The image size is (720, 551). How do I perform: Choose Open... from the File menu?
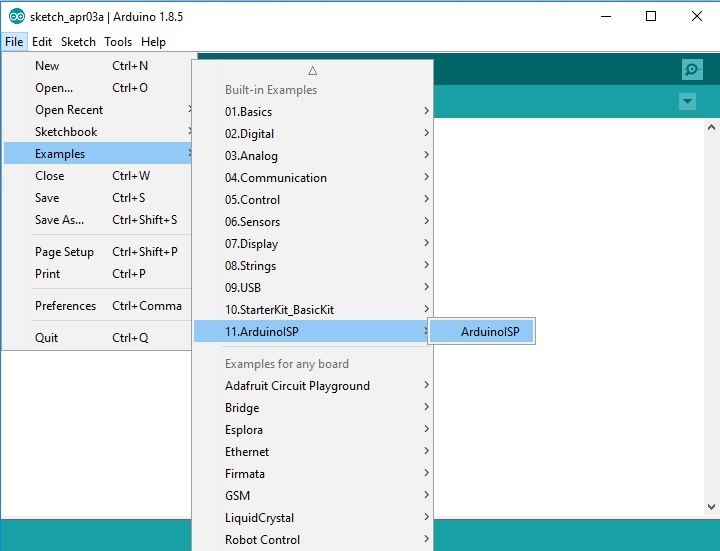pos(97,88)
